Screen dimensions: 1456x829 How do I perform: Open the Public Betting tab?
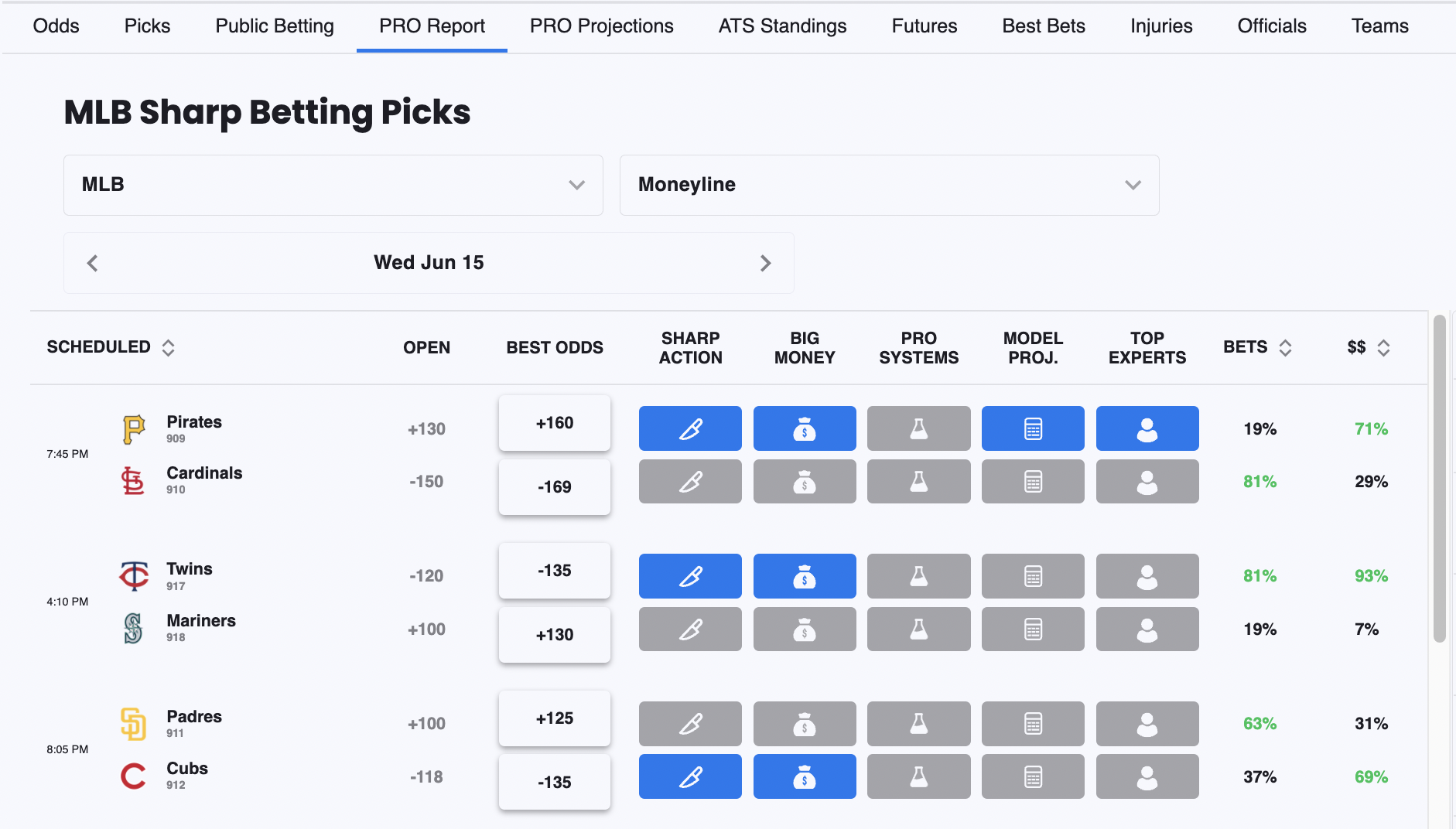pos(275,26)
